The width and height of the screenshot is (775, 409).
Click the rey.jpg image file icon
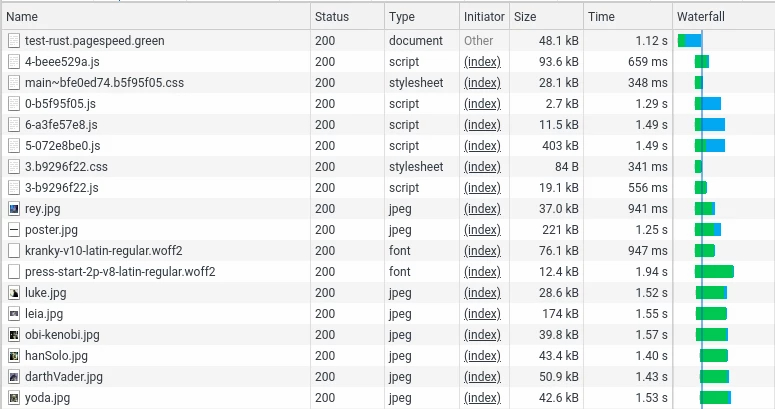point(14,209)
